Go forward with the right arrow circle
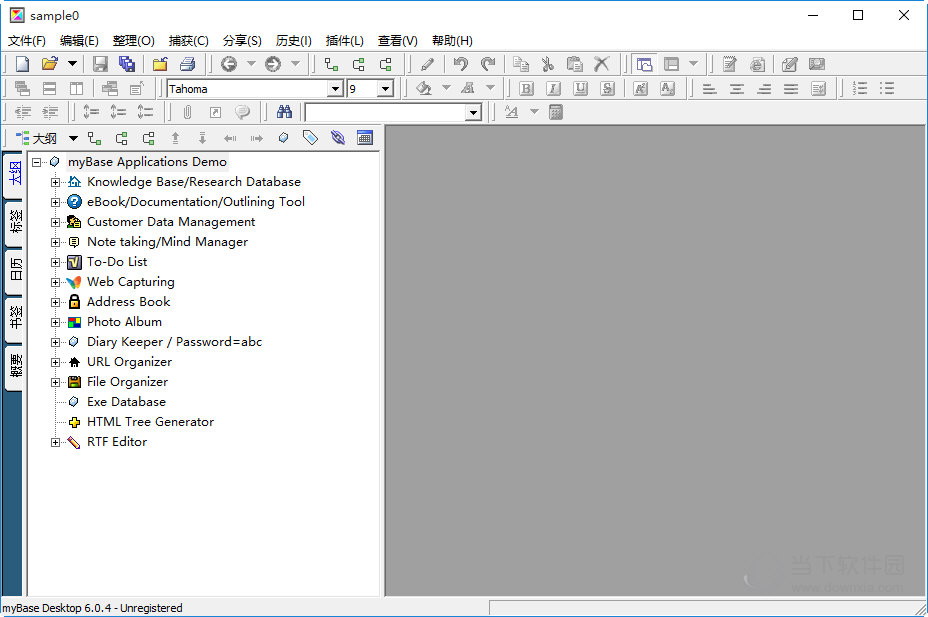The width and height of the screenshot is (928, 617). [x=273, y=64]
